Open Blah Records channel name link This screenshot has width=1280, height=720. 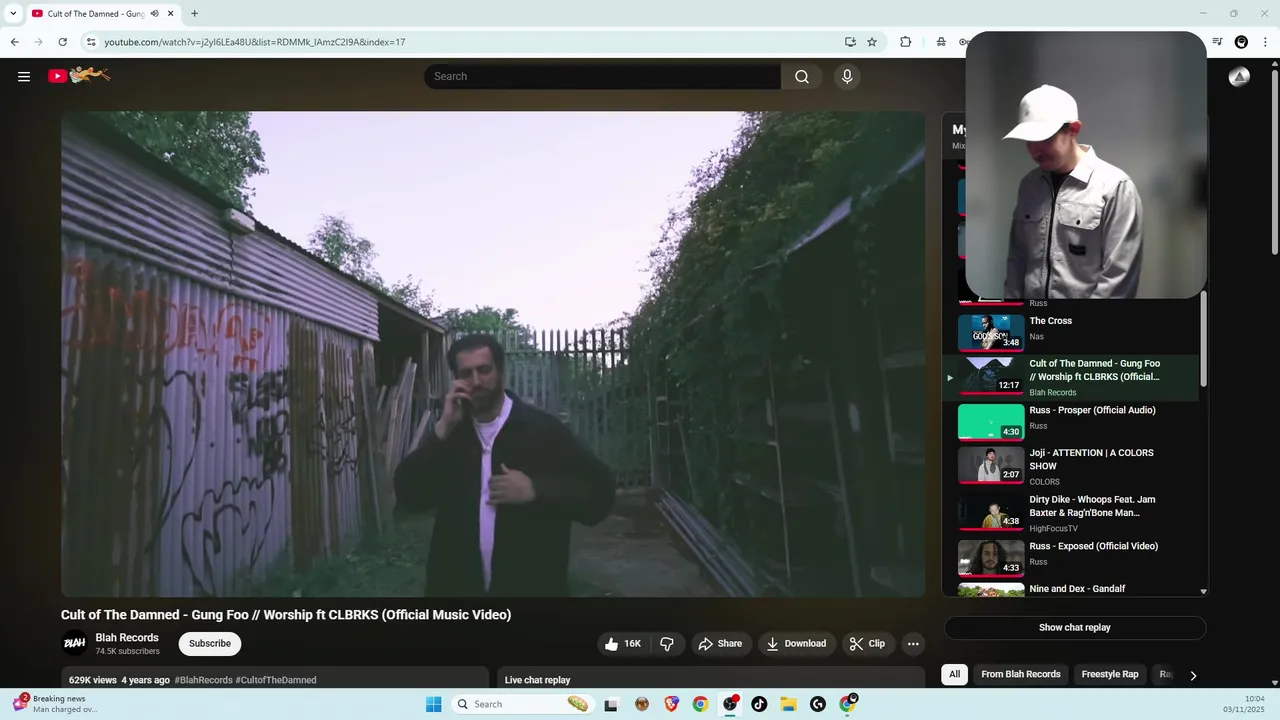point(127,638)
